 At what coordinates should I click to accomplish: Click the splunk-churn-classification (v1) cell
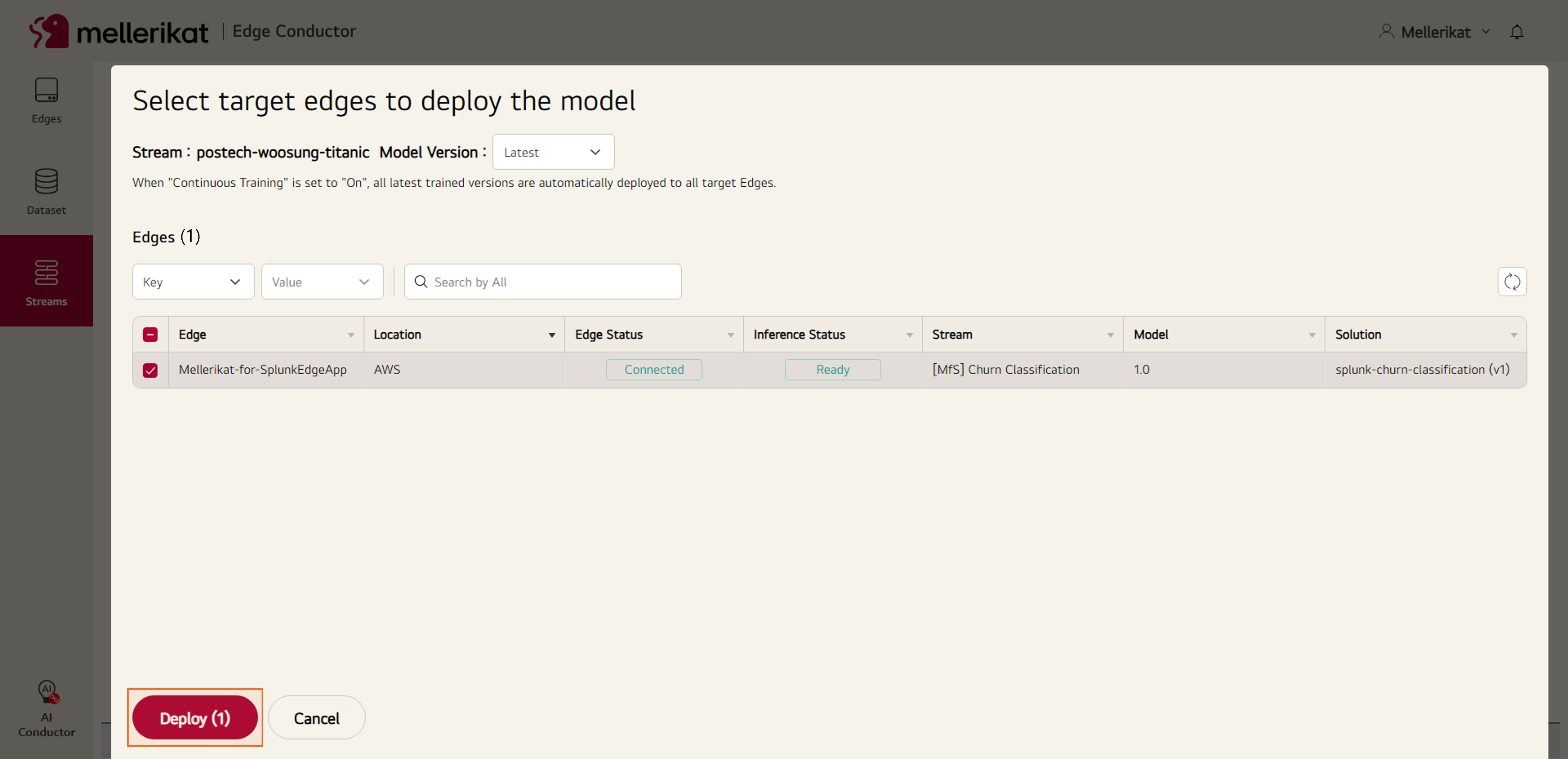tap(1422, 370)
